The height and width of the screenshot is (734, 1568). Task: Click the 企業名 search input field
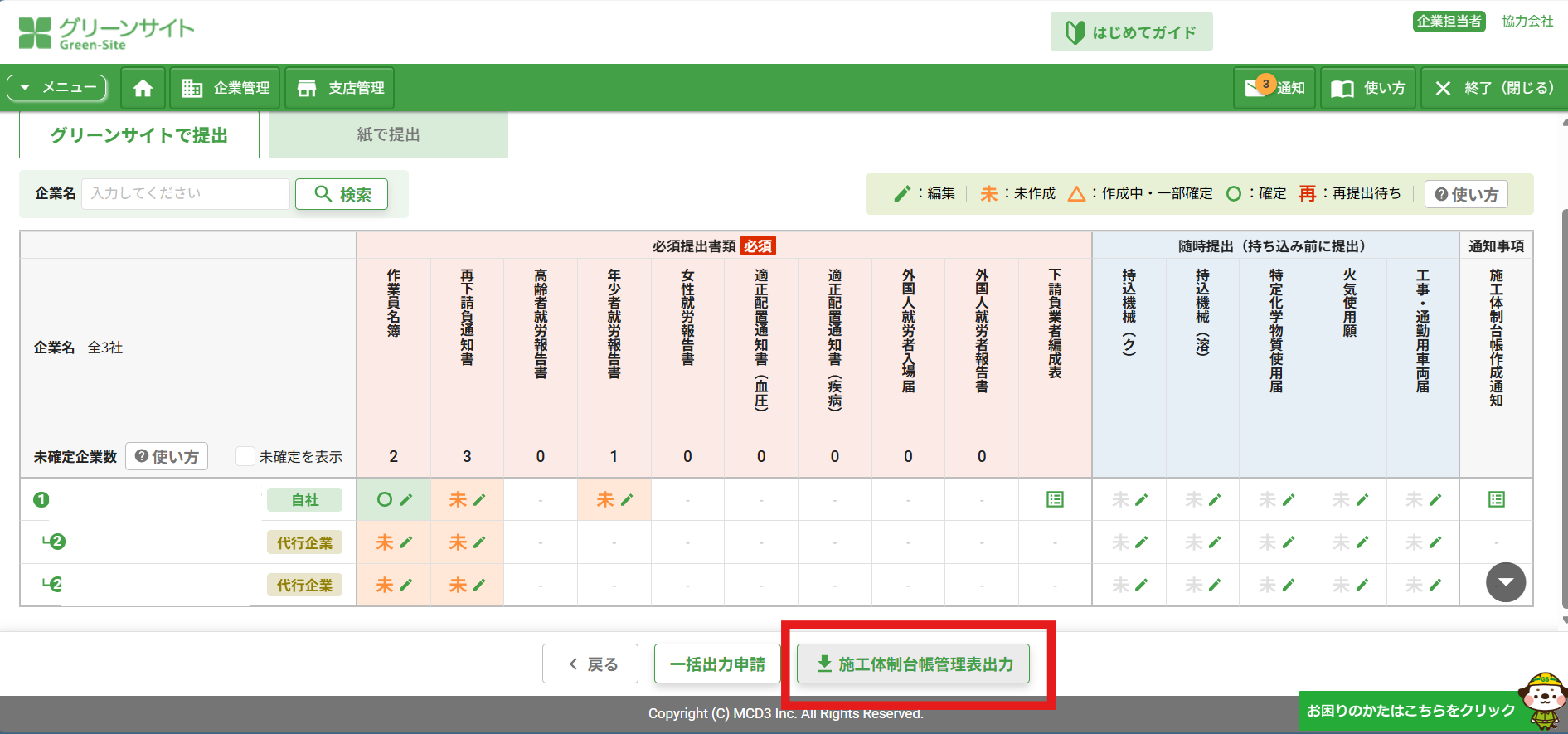186,193
